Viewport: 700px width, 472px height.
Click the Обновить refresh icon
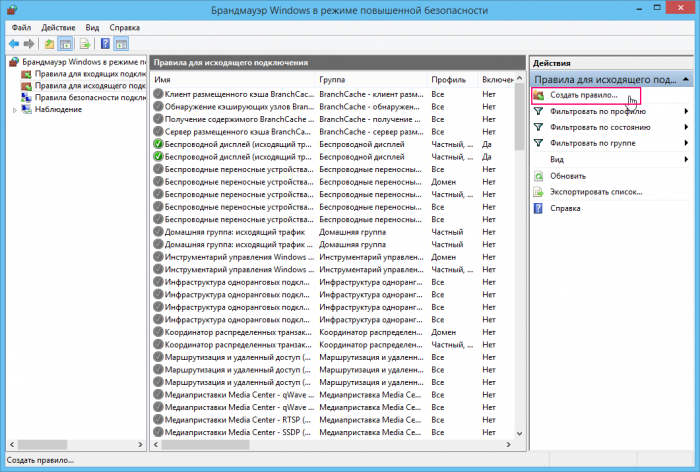pyautogui.click(x=539, y=176)
